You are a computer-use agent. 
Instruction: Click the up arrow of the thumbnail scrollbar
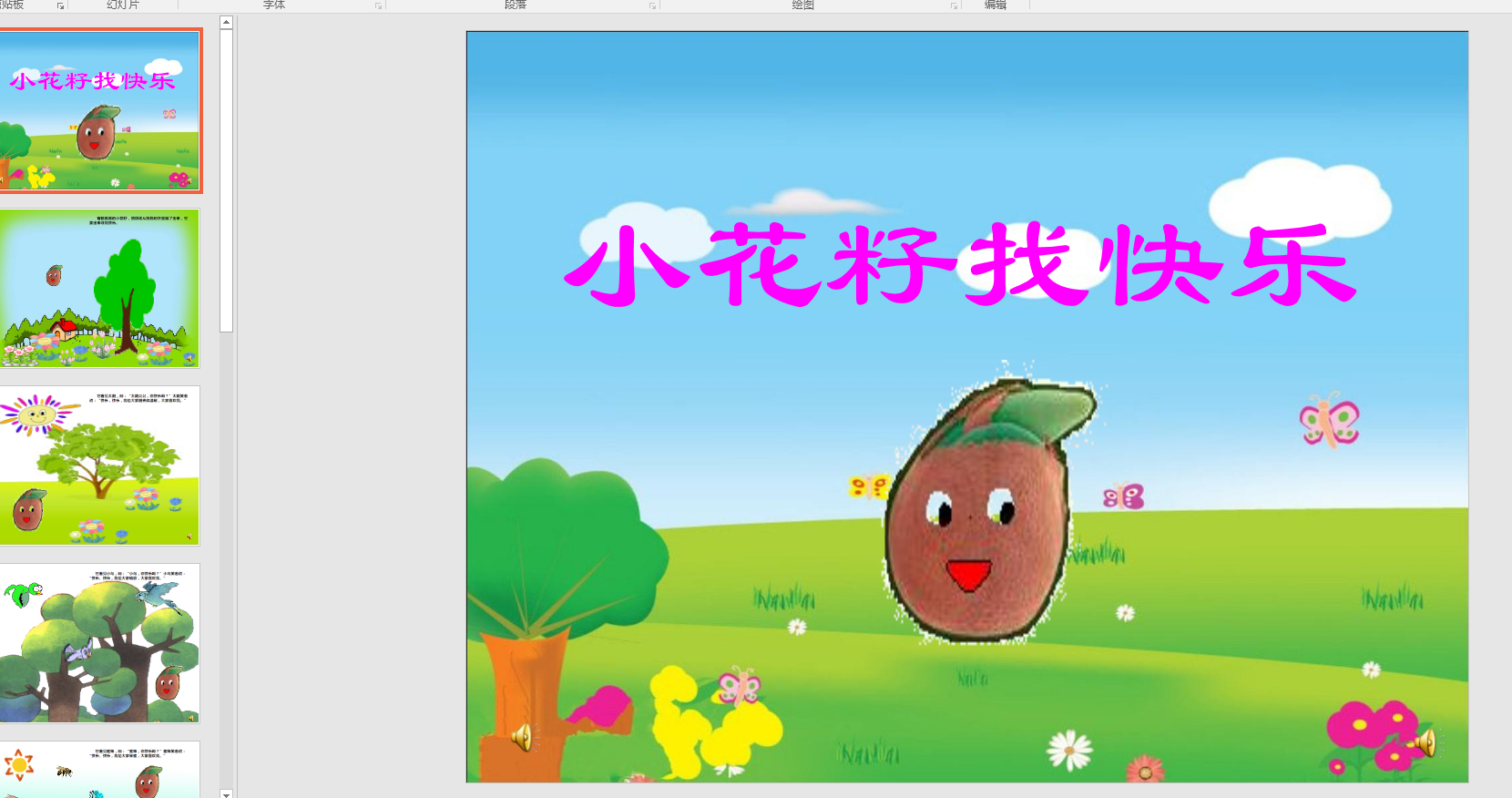[227, 22]
